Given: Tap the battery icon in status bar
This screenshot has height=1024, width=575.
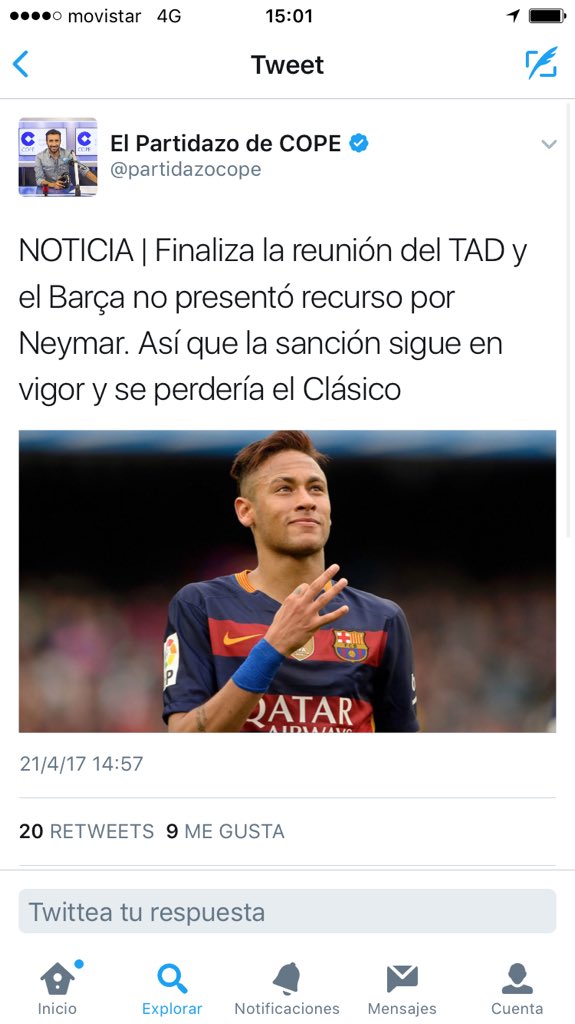Looking at the screenshot, I should pyautogui.click(x=547, y=16).
